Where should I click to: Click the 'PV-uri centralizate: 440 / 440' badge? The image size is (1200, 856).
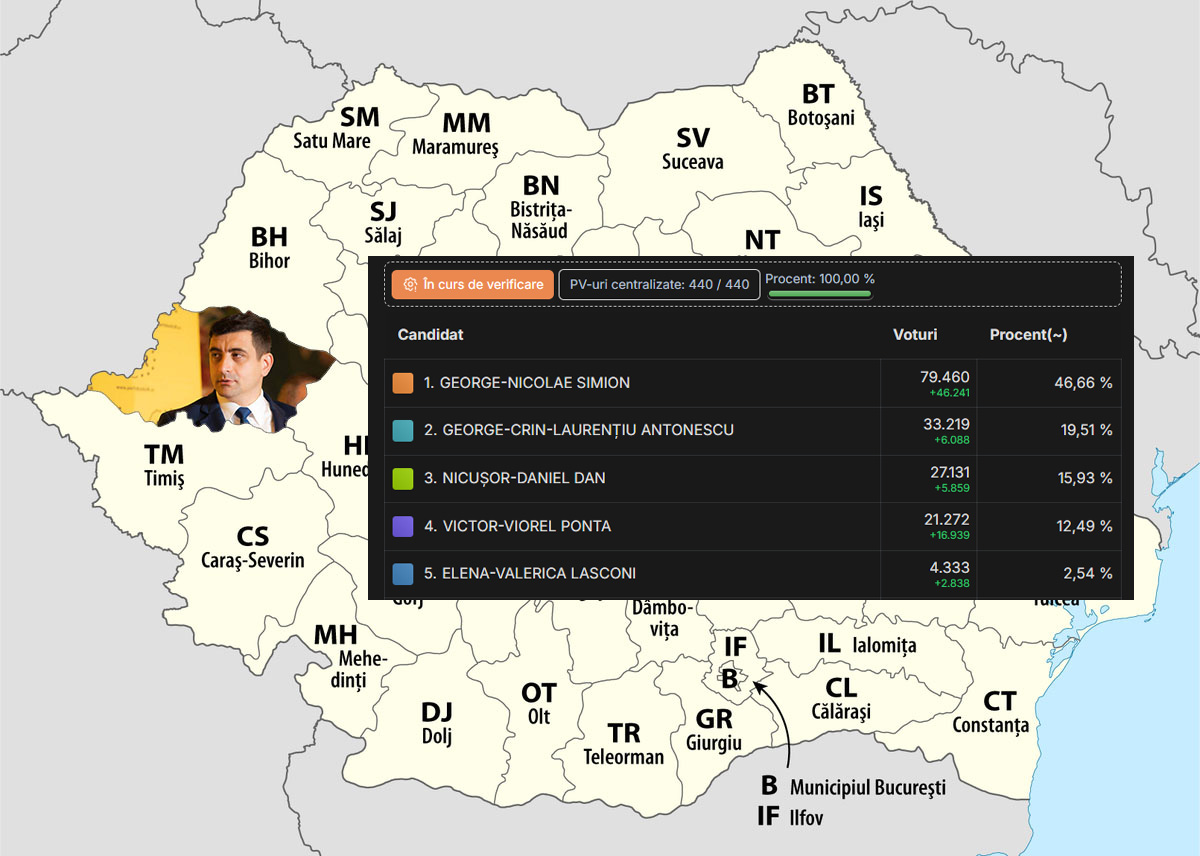tap(659, 284)
